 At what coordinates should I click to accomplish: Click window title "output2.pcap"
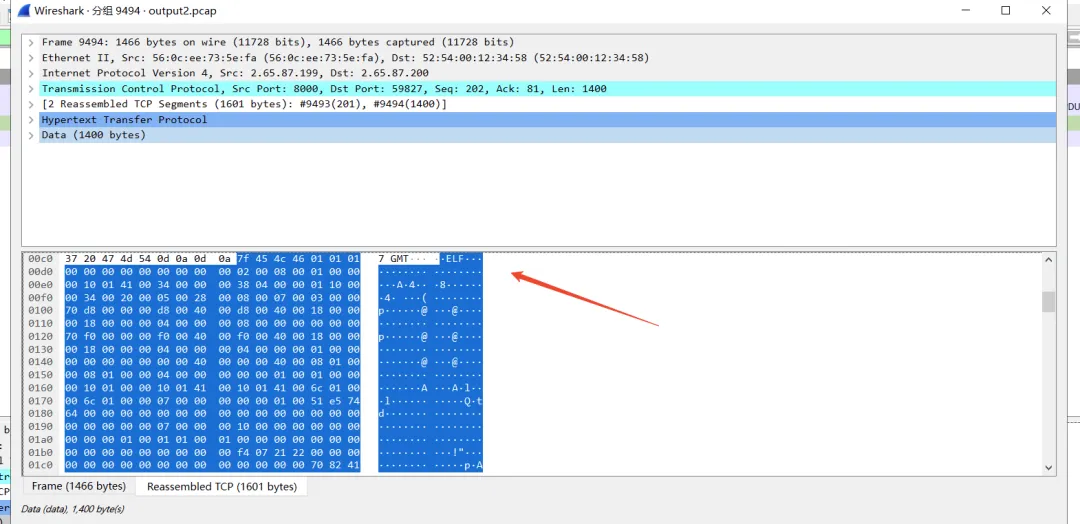pos(183,11)
